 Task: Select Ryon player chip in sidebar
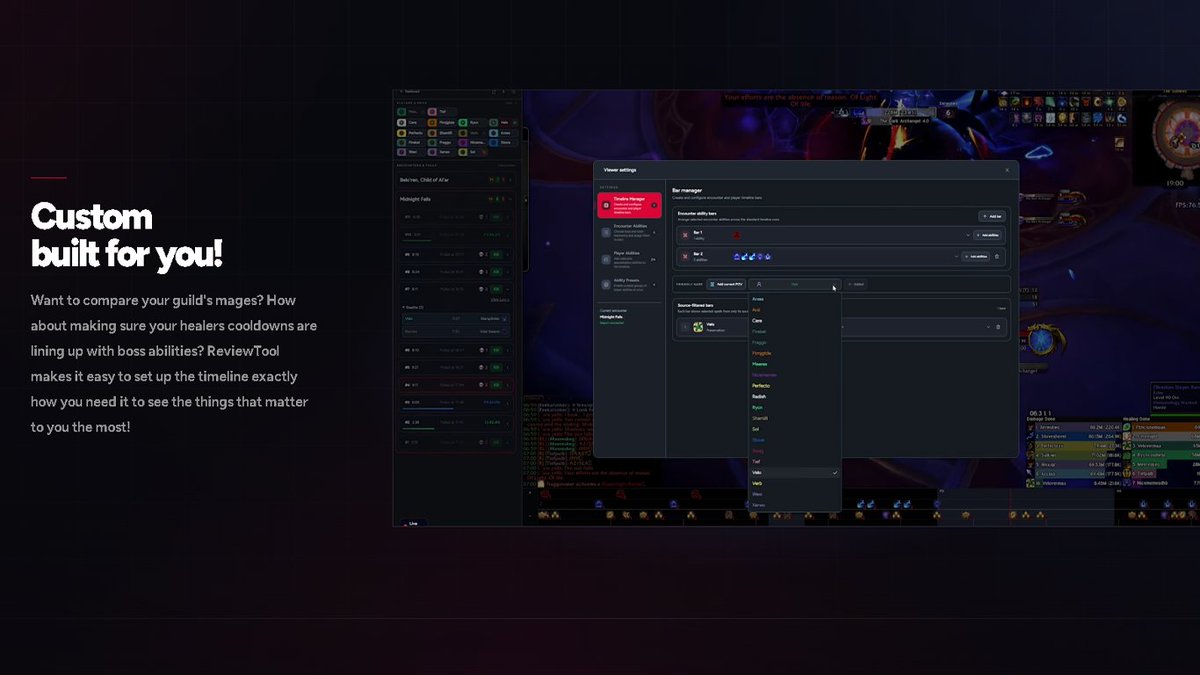point(472,122)
